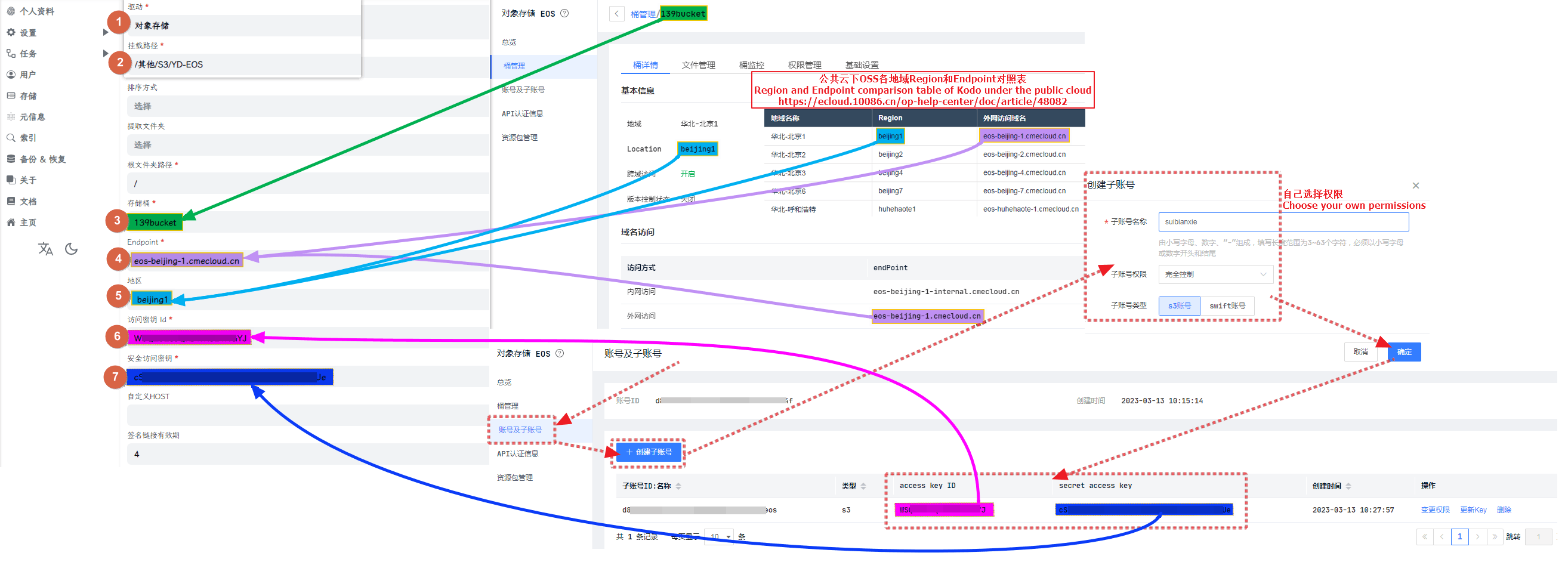
Task: Switch to 文件管理 tab
Action: pos(698,65)
